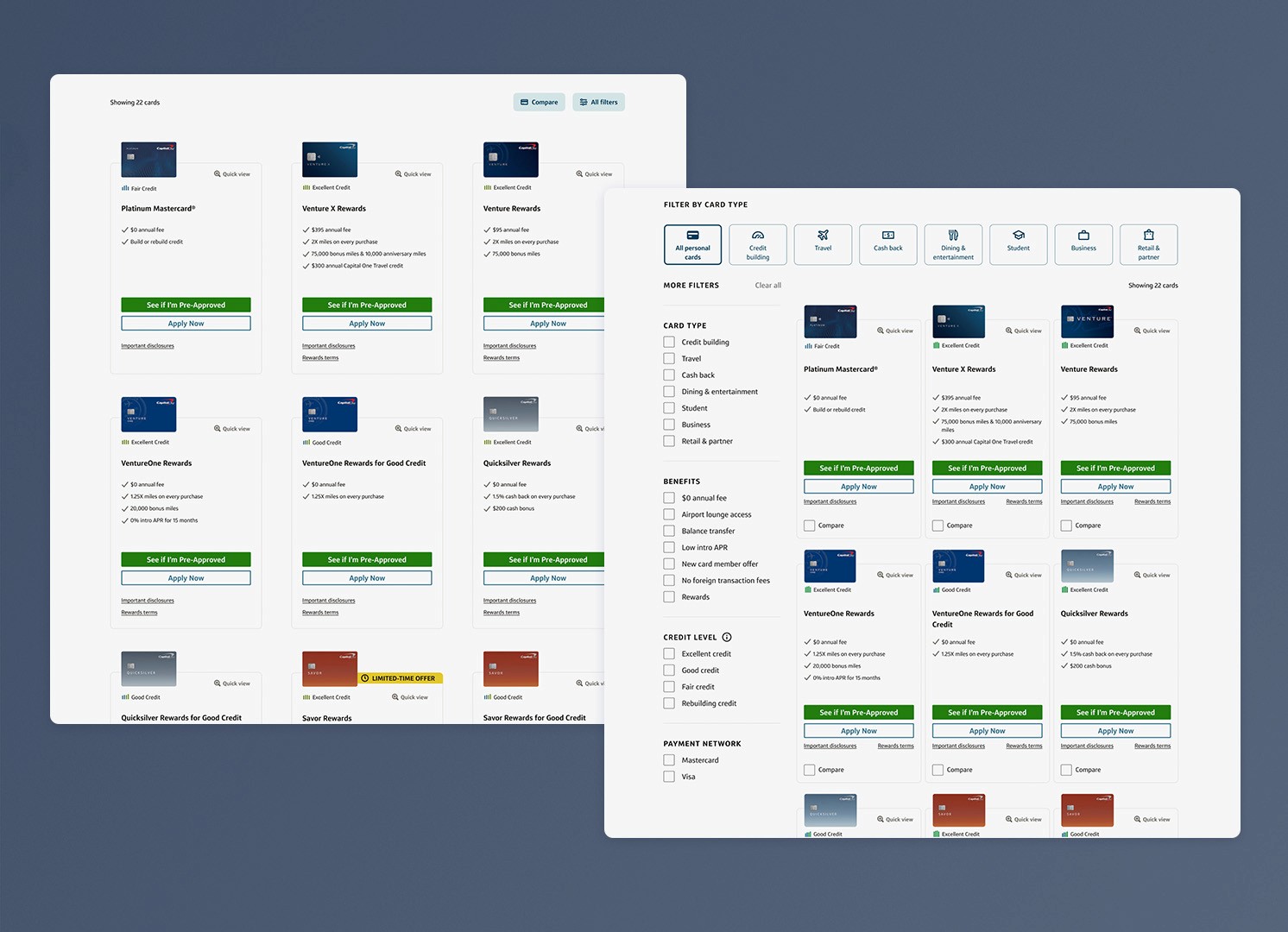The height and width of the screenshot is (932, 1288).
Task: Tick Compare checkbox under Platinum Mastercard
Action: pyautogui.click(x=809, y=525)
